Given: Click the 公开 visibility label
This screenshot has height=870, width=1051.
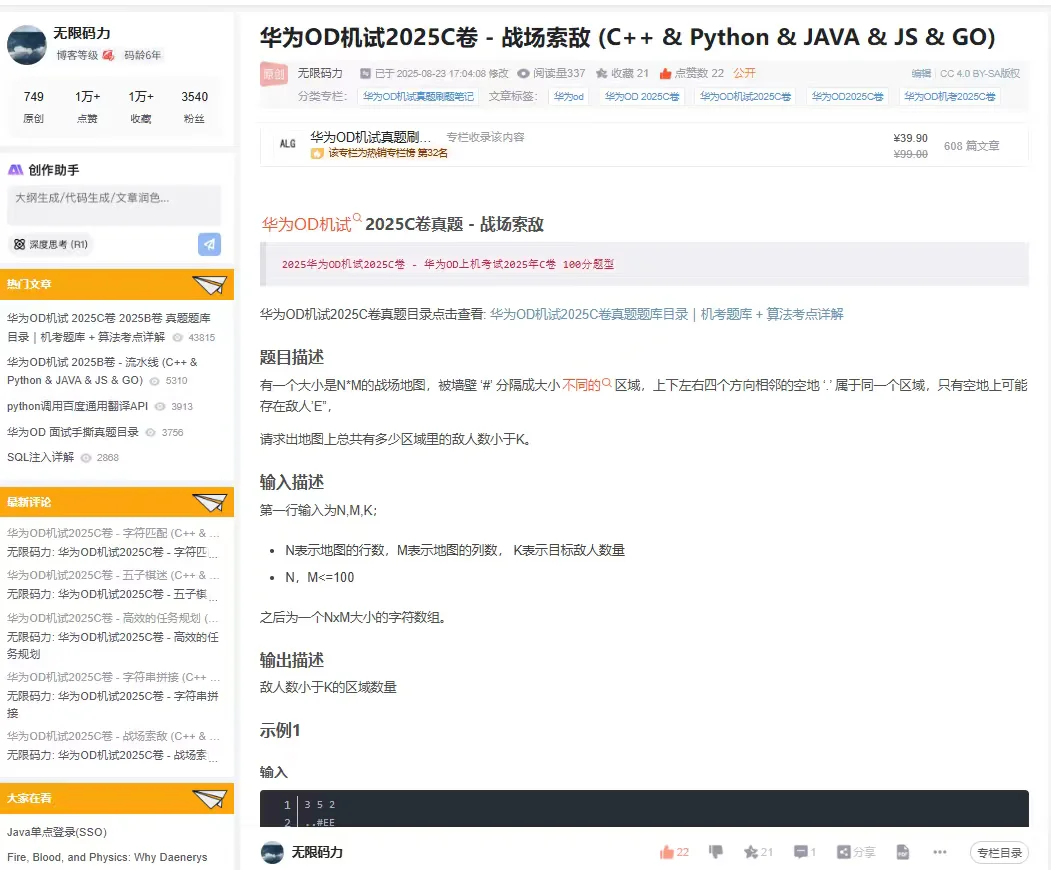Looking at the screenshot, I should pyautogui.click(x=744, y=73).
